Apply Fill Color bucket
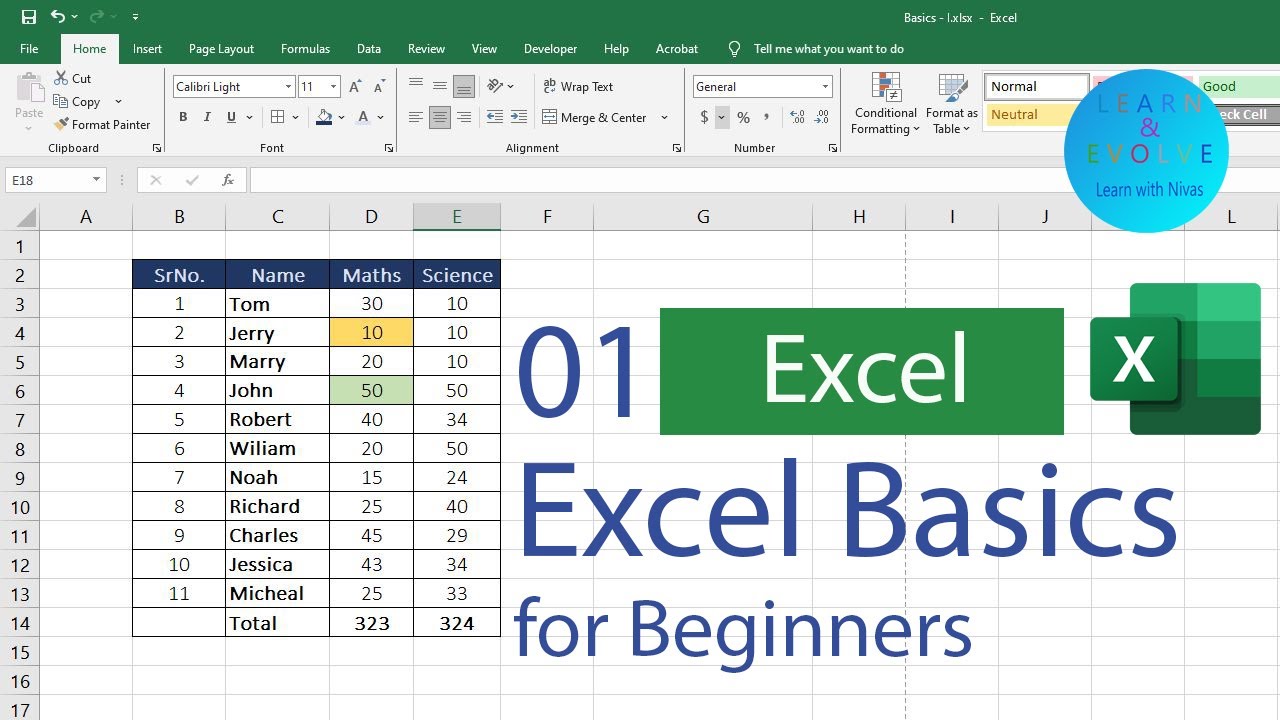 324,117
